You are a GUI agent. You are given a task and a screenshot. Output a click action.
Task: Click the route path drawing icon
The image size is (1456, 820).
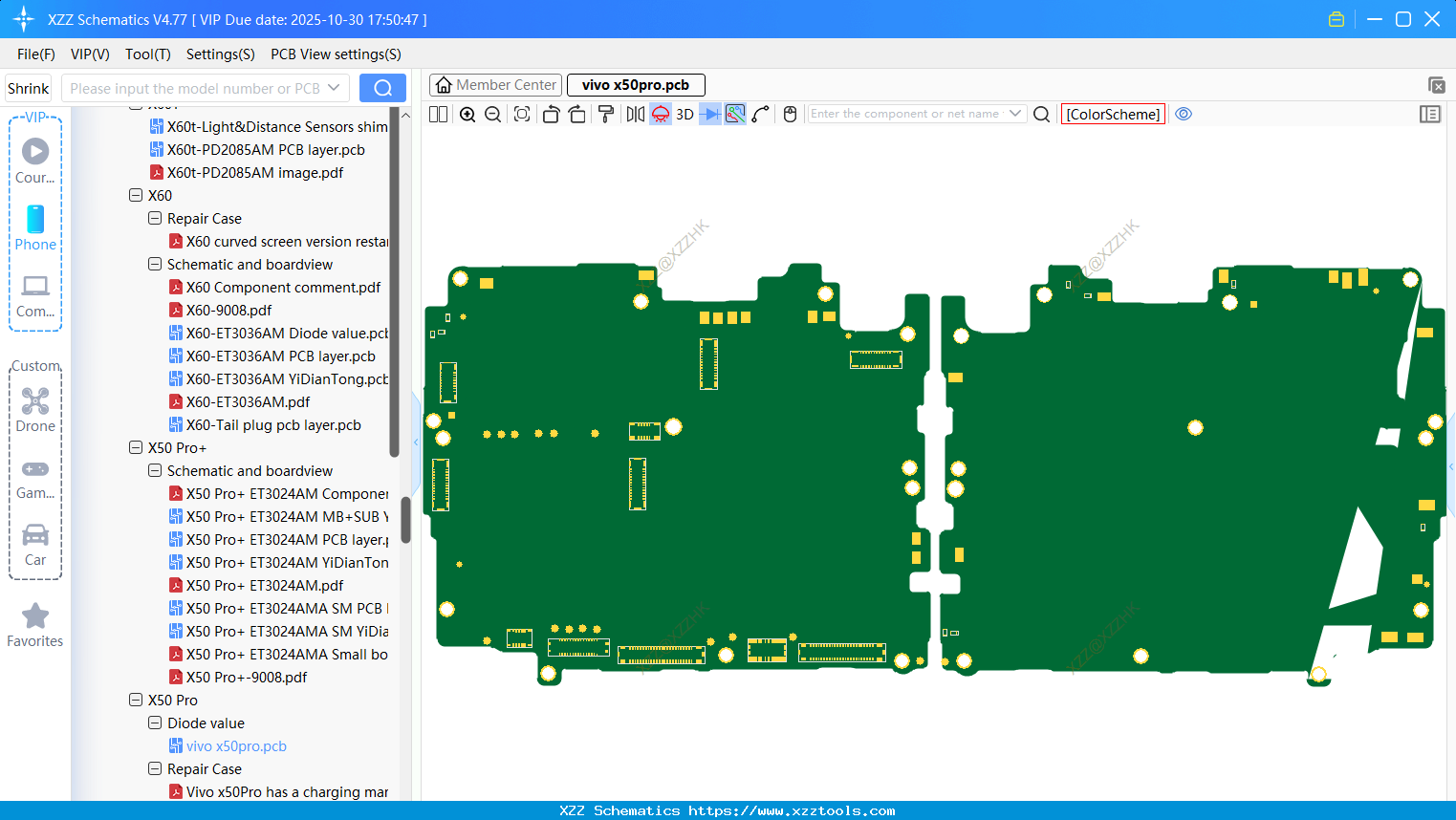tap(761, 115)
